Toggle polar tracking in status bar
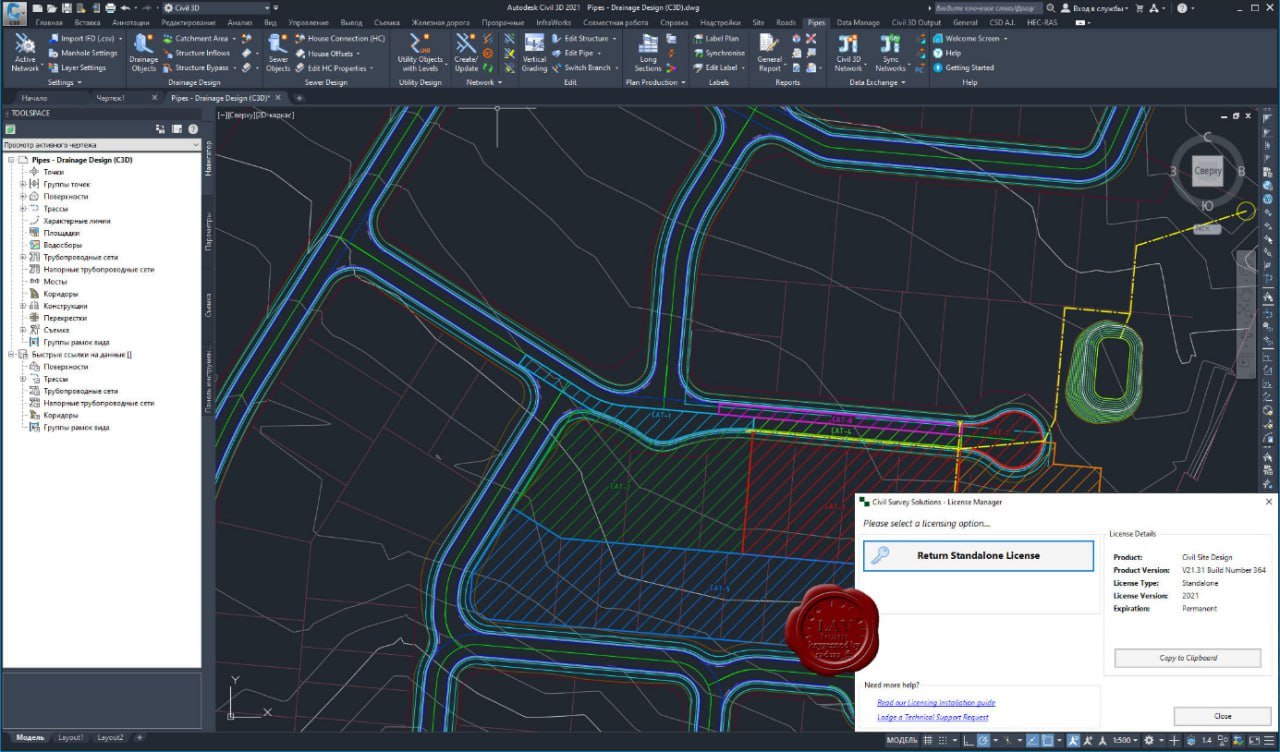Viewport: 1280px width, 752px height. pyautogui.click(x=986, y=741)
